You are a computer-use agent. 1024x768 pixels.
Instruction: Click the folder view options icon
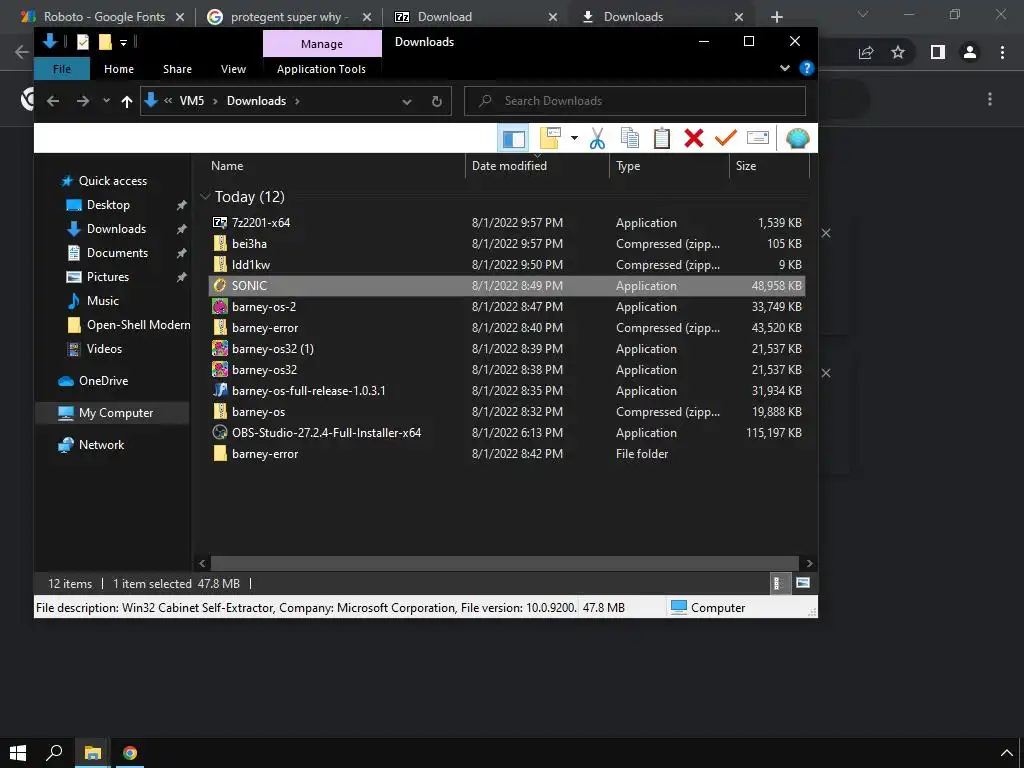(551, 138)
